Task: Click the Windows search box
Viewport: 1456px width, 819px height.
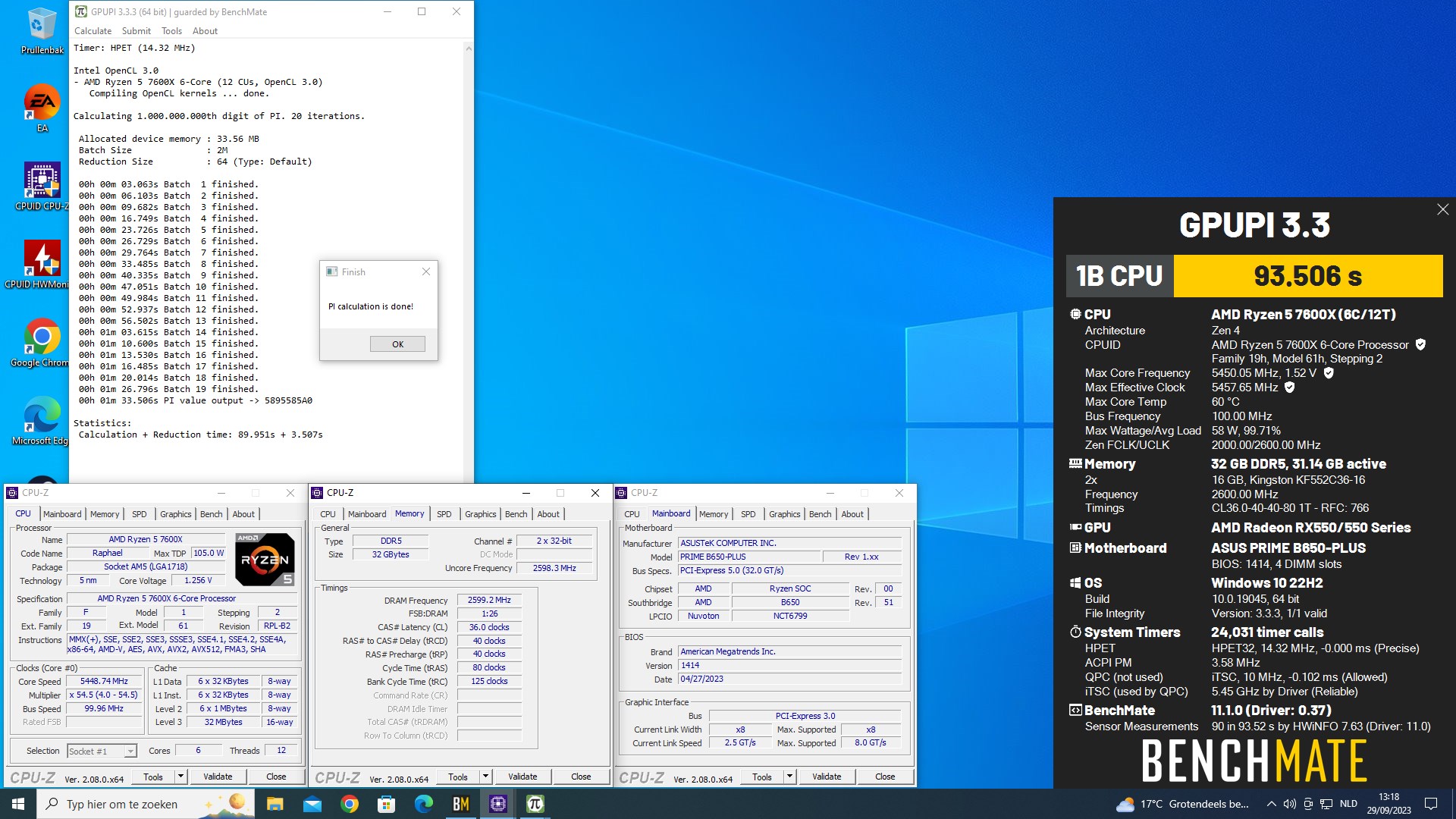Action: (144, 804)
